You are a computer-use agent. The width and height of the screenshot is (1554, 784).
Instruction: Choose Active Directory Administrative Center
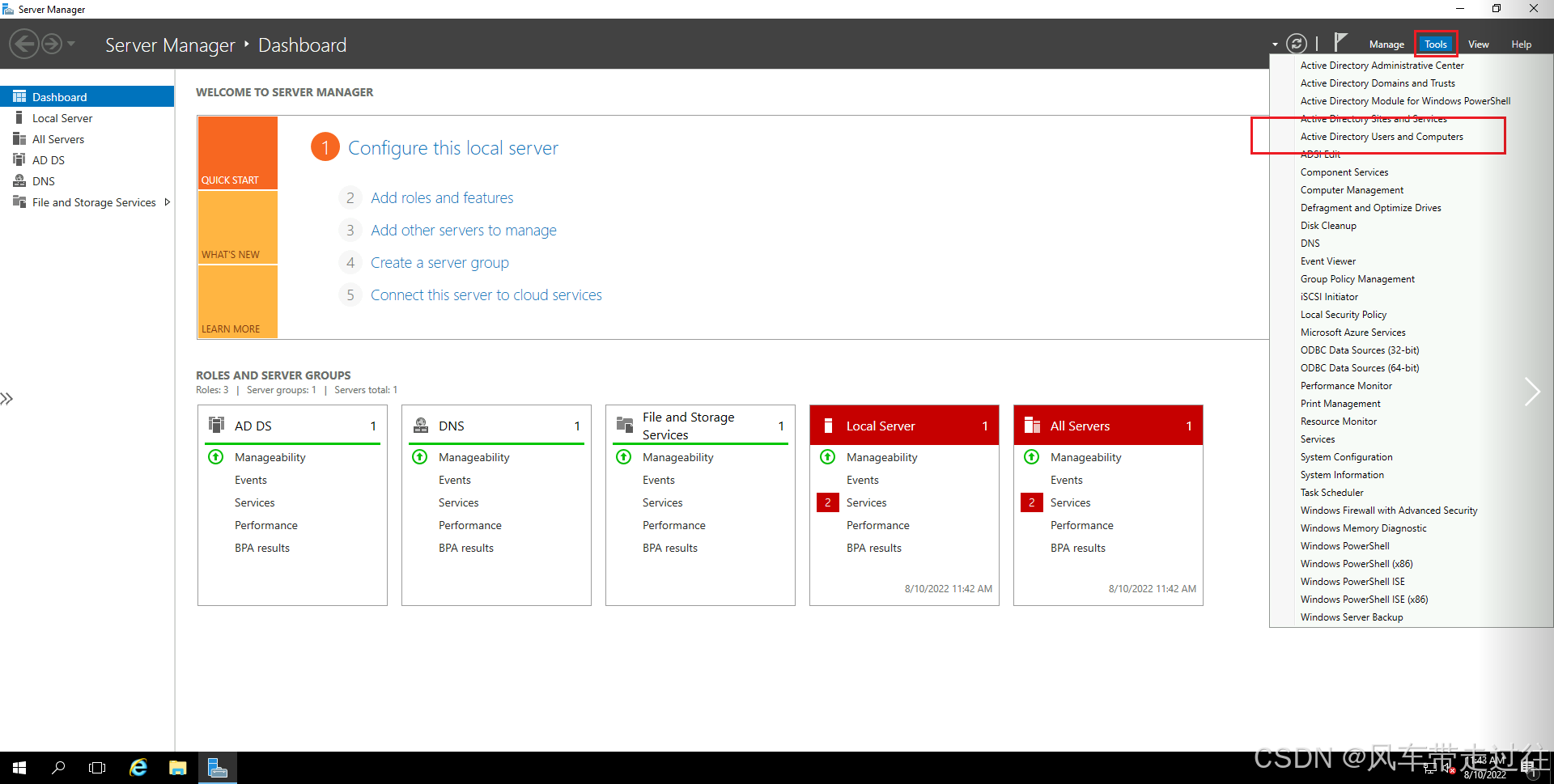[x=1382, y=66]
